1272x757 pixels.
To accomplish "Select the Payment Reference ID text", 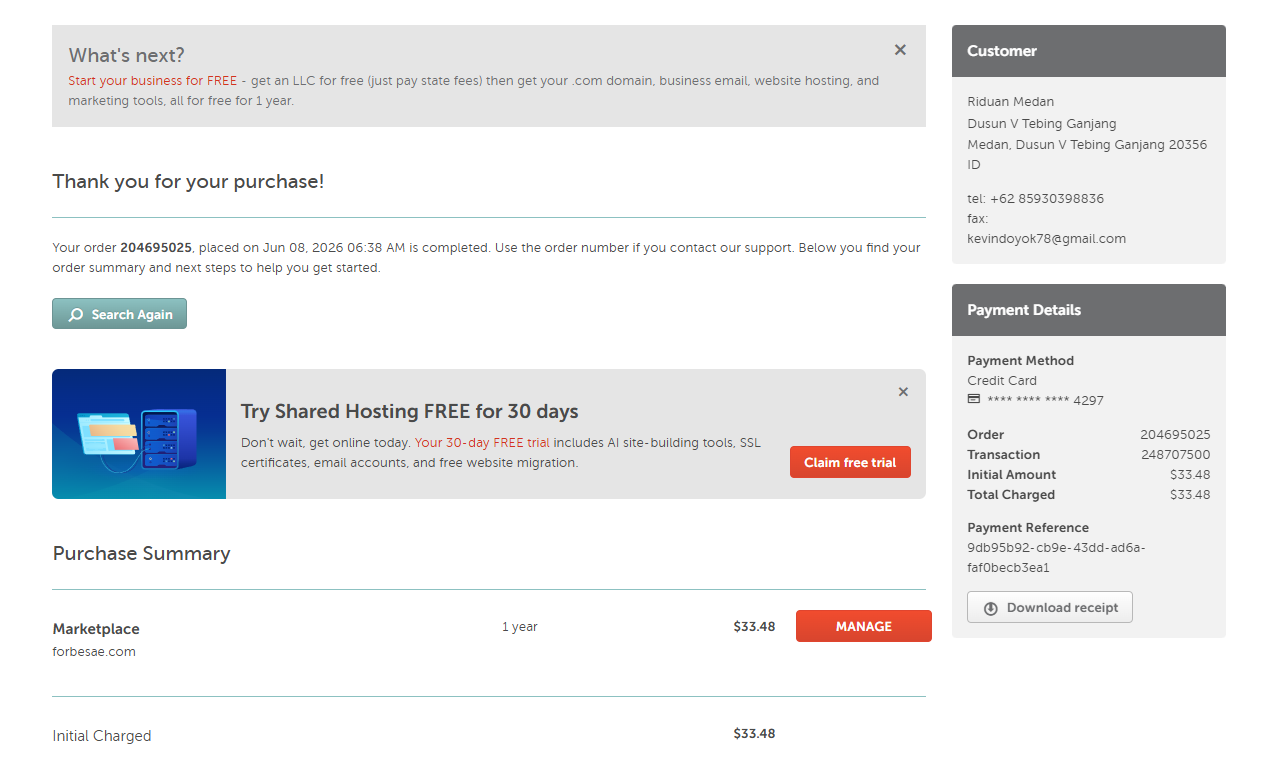I will [1056, 558].
